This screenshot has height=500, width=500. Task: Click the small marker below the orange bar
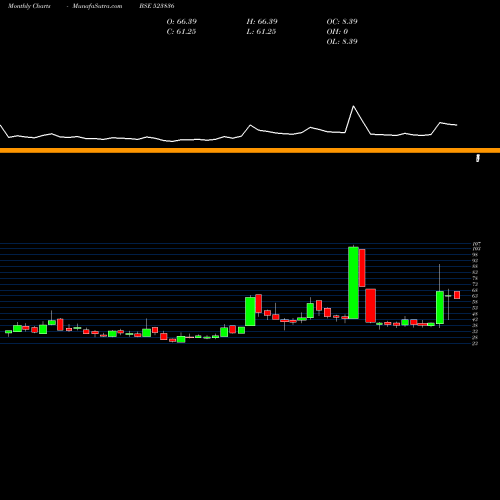click(478, 158)
